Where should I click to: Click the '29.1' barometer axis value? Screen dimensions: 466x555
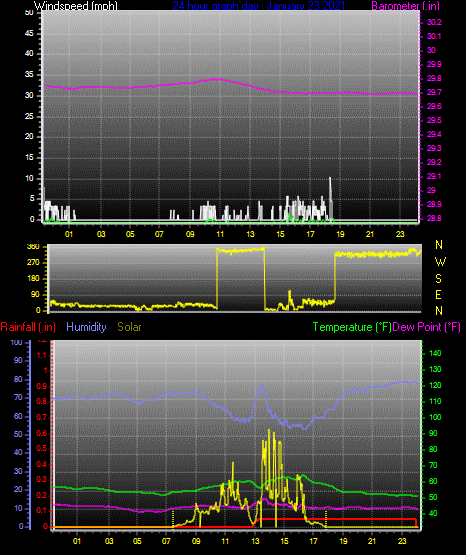click(x=434, y=176)
